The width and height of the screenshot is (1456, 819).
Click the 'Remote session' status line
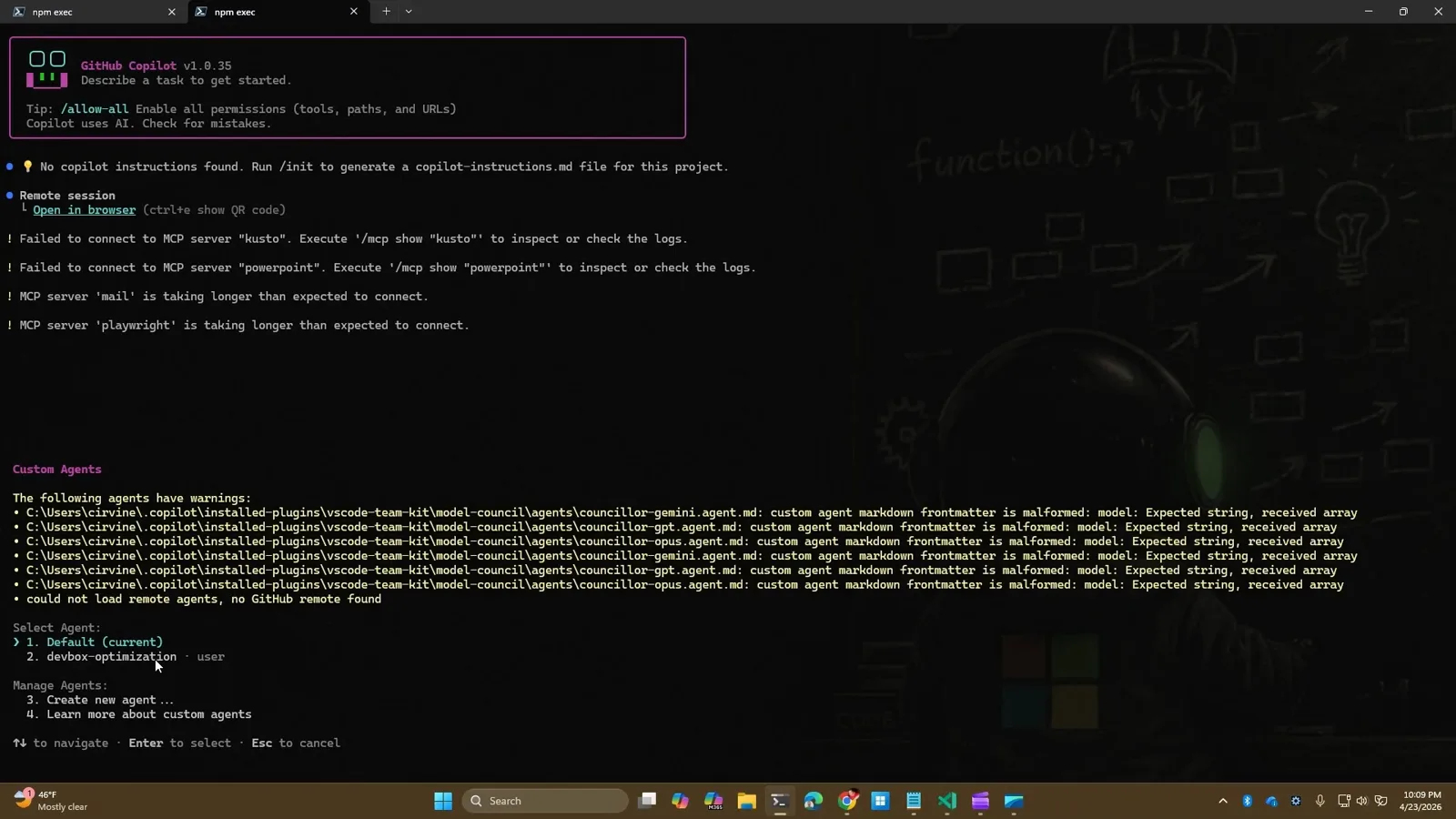pos(67,196)
